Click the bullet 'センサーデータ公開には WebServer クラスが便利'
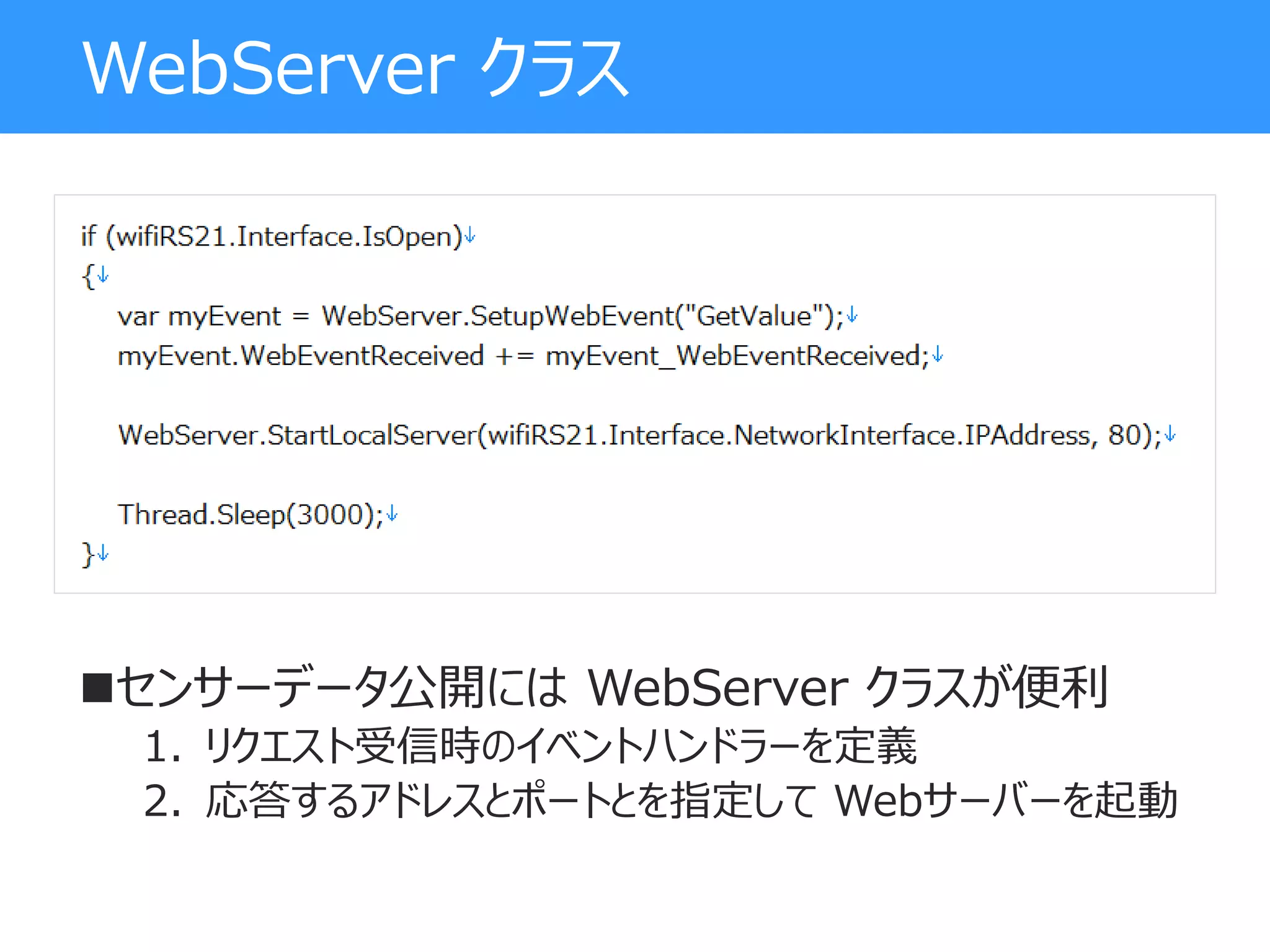 (x=595, y=687)
